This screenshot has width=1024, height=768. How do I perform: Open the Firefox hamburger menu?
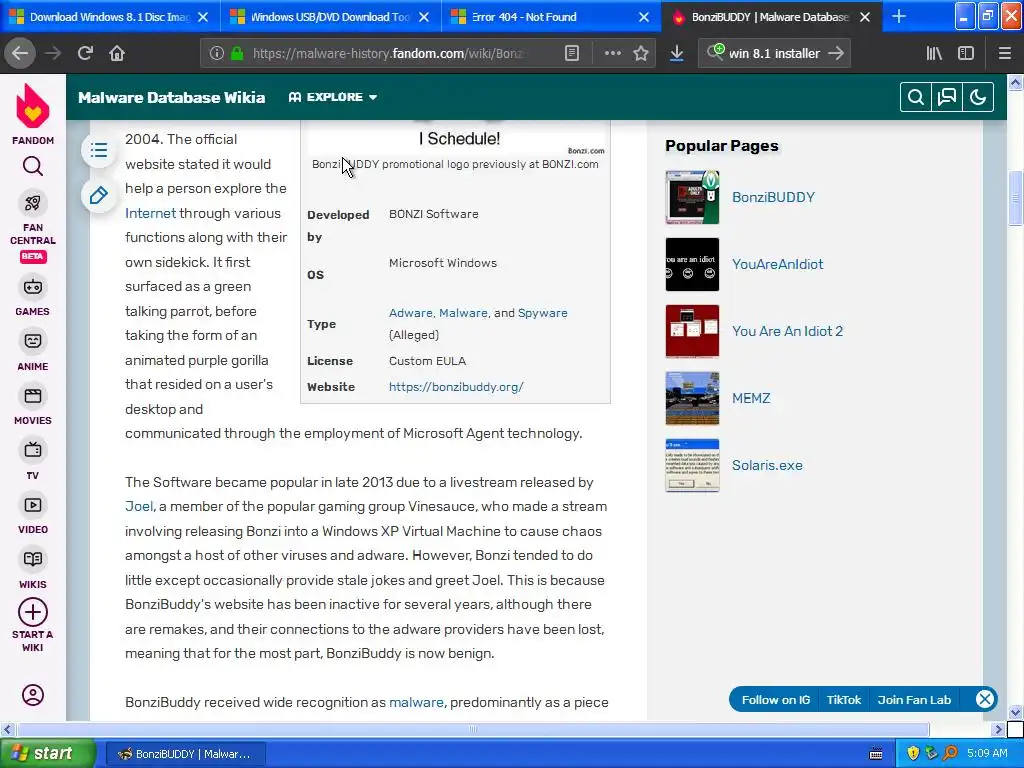point(1004,53)
